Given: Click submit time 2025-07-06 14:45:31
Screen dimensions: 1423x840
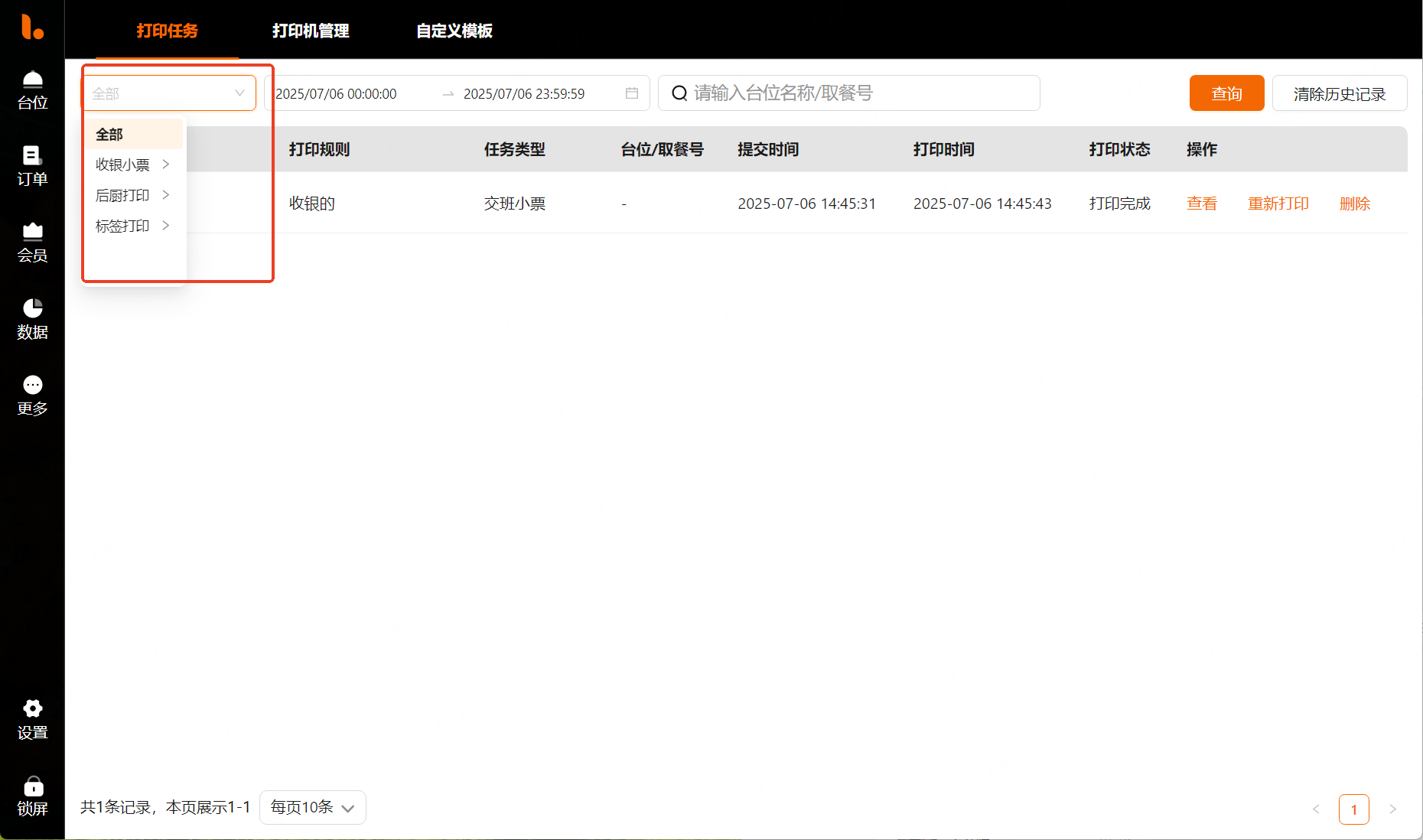Looking at the screenshot, I should (806, 203).
